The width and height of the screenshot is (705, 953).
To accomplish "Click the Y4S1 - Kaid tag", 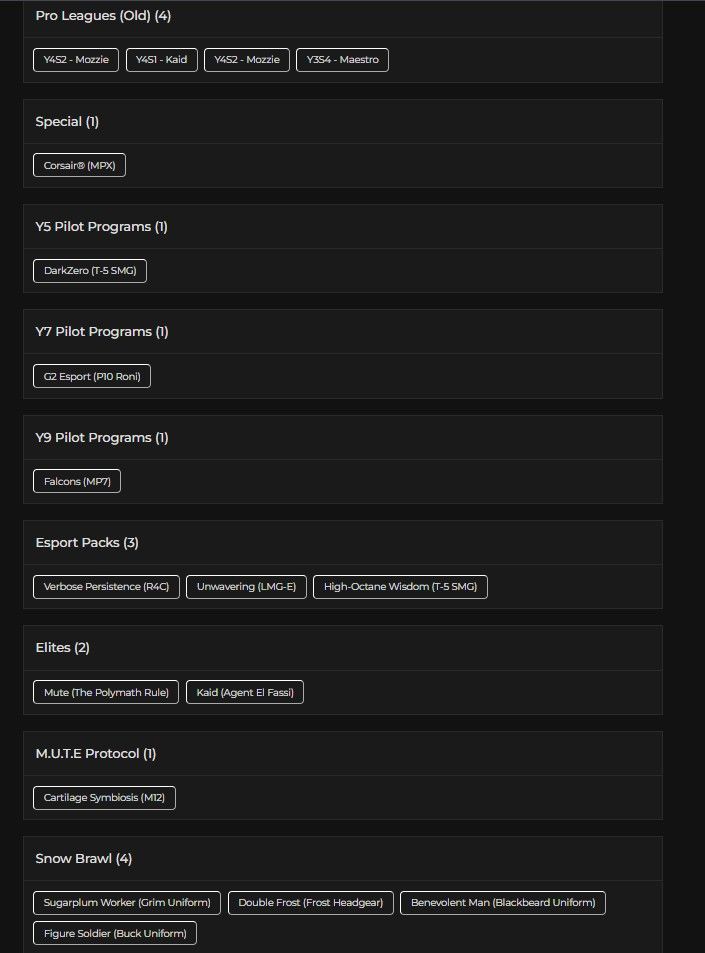I will click(162, 60).
